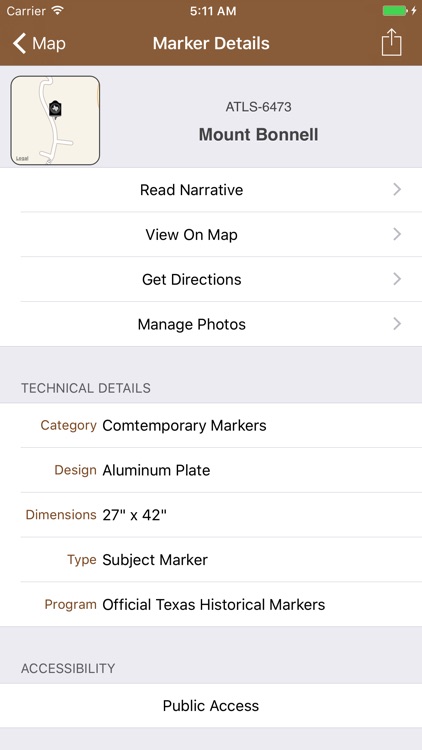Expand chevron beside Read Narrative

[397, 190]
